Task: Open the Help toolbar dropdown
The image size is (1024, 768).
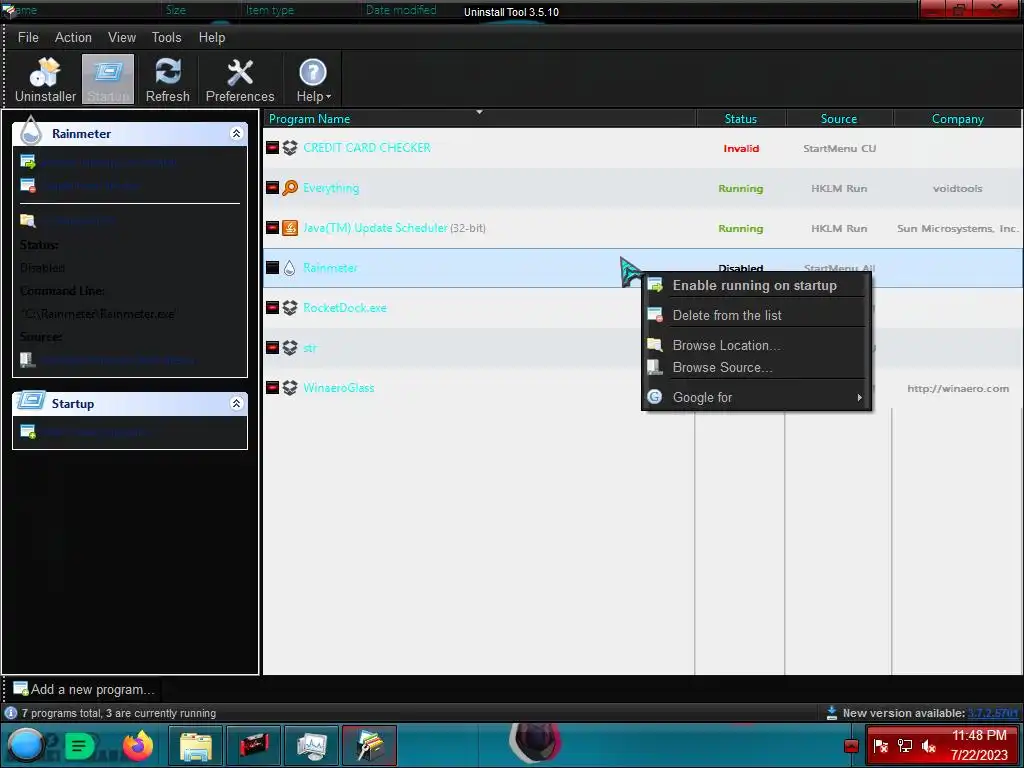Action: pos(313,80)
